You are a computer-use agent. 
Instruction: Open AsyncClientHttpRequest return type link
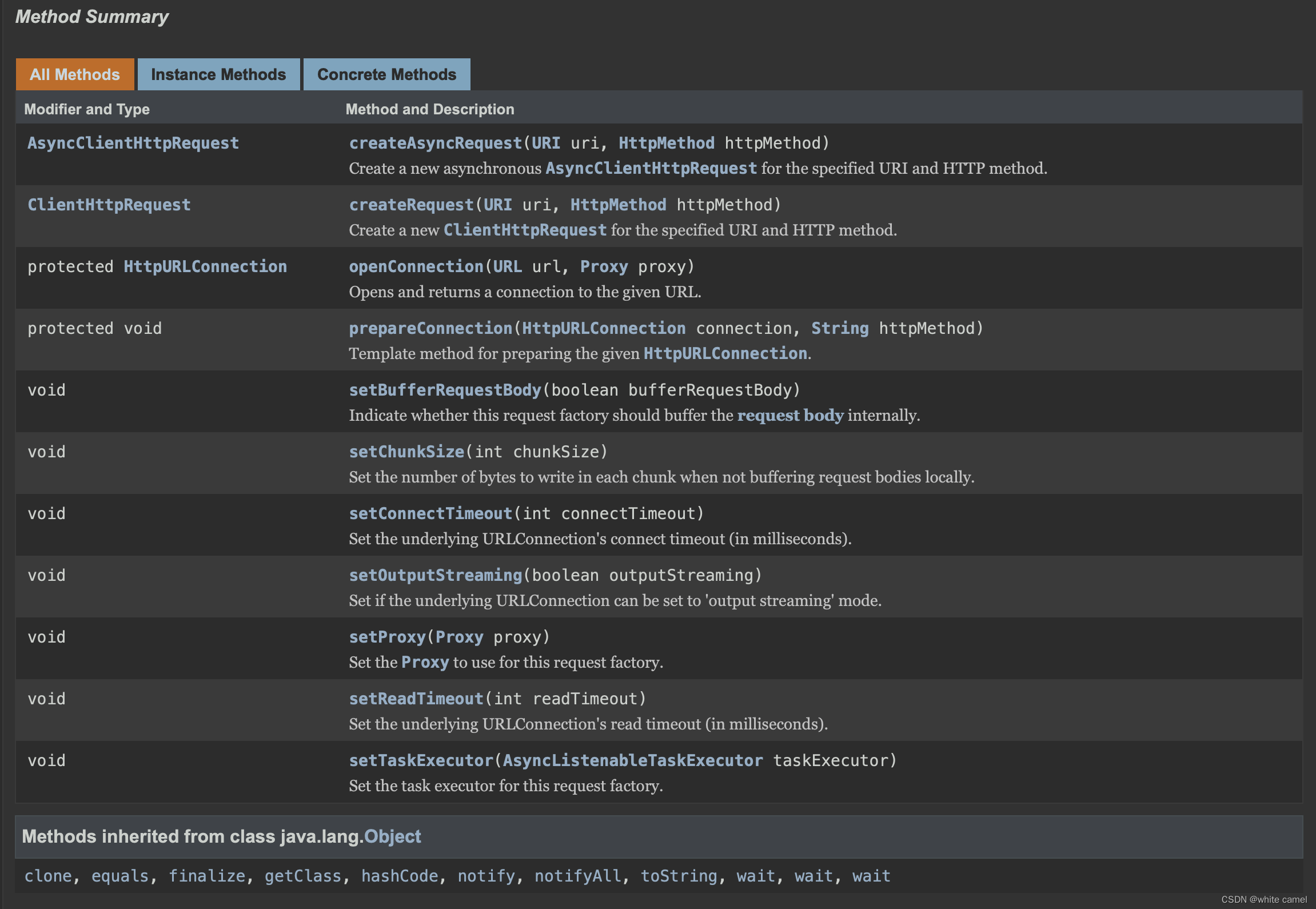(133, 143)
